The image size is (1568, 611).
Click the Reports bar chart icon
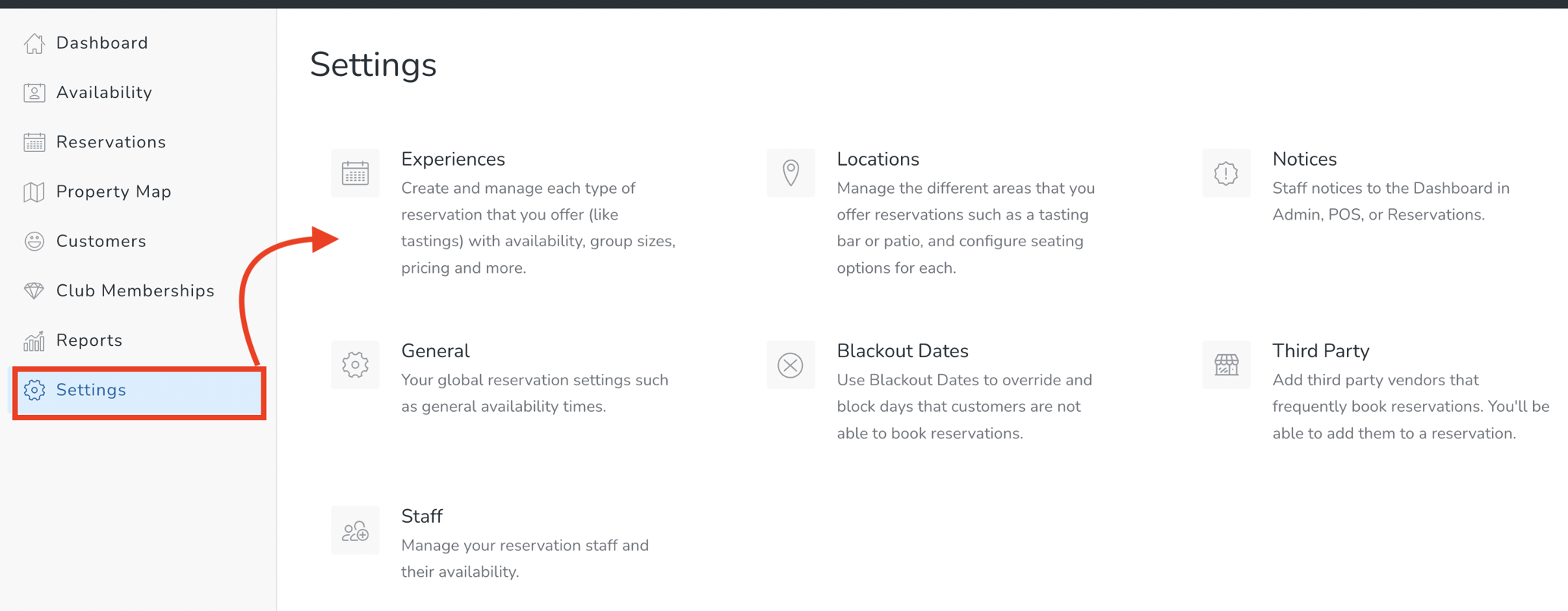point(33,340)
